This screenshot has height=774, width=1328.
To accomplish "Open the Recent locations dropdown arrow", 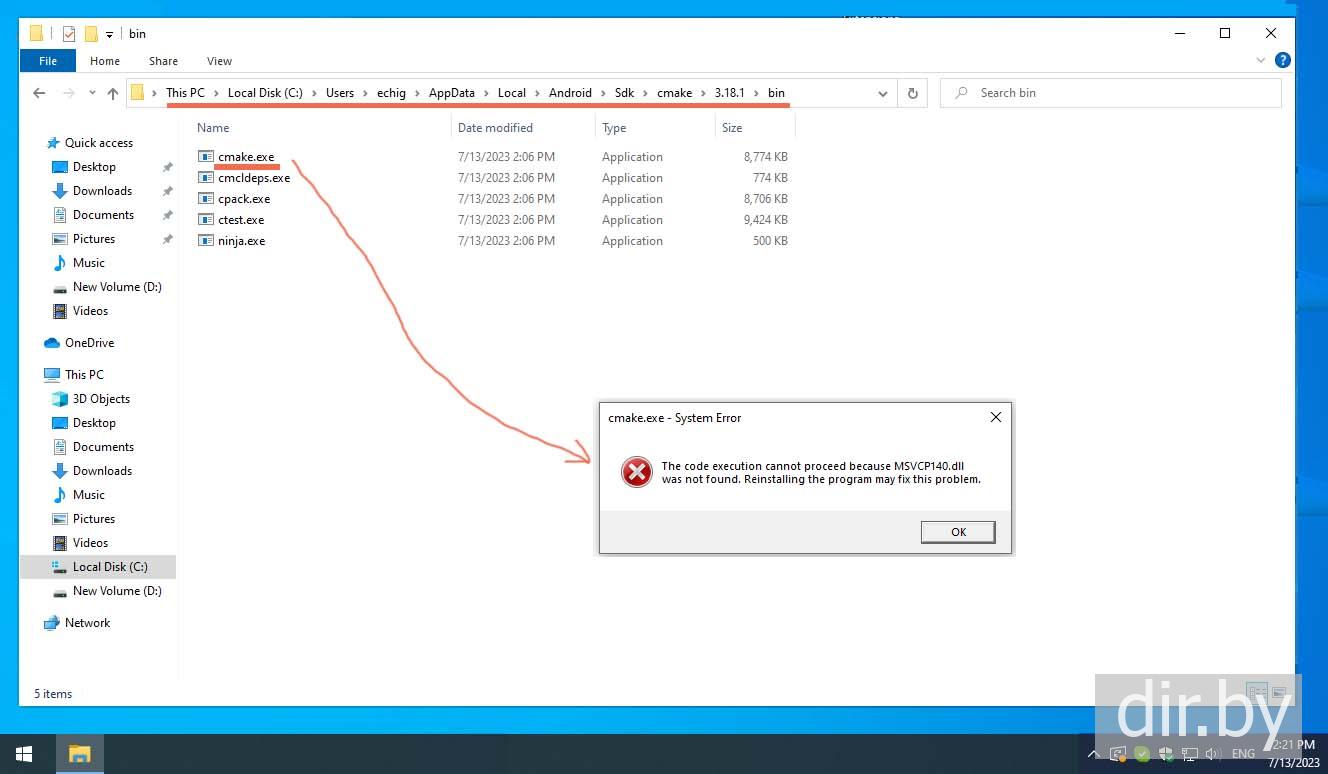I will pyautogui.click(x=92, y=93).
